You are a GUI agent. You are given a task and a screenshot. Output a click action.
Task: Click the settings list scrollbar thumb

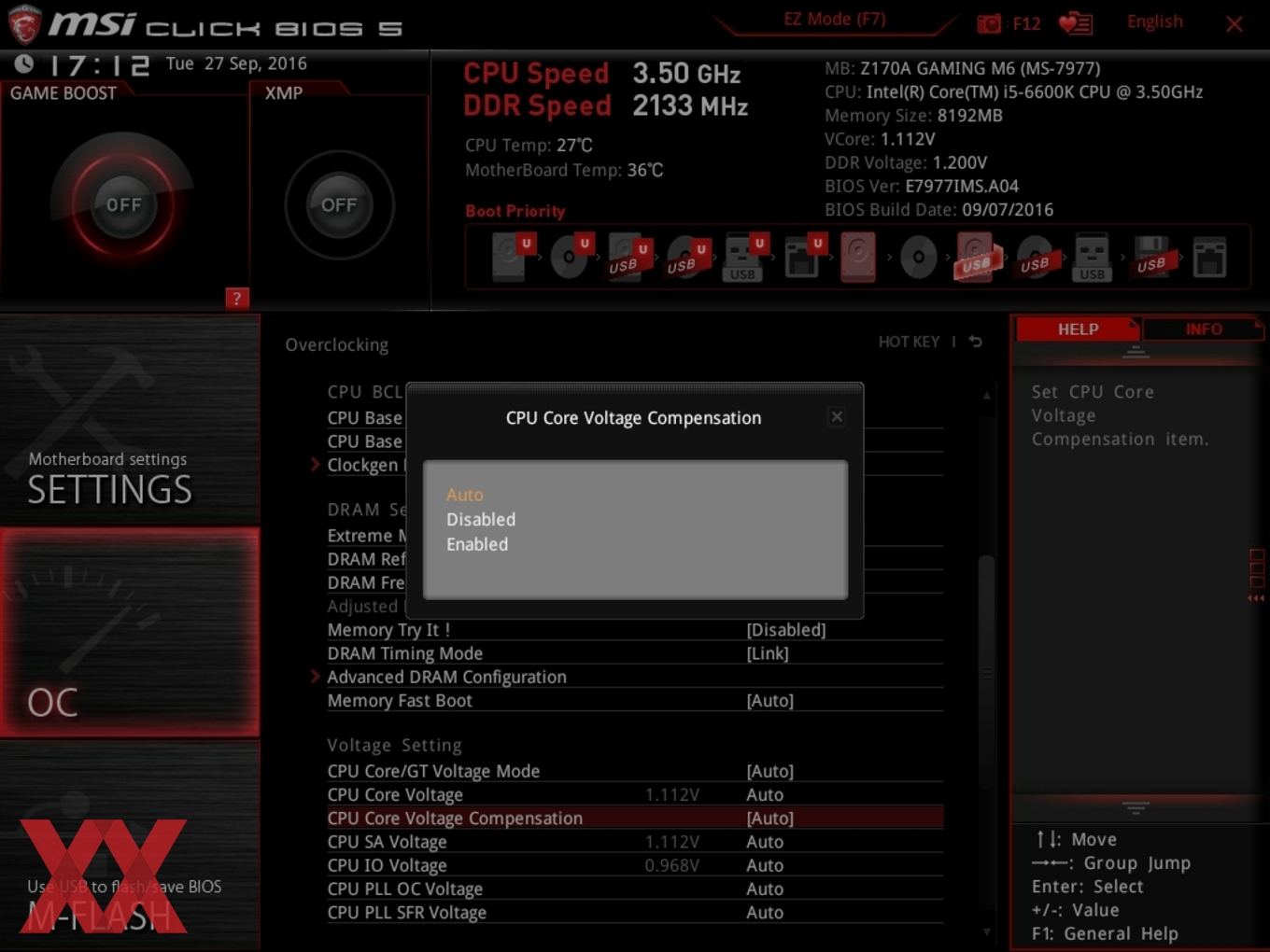[x=985, y=672]
